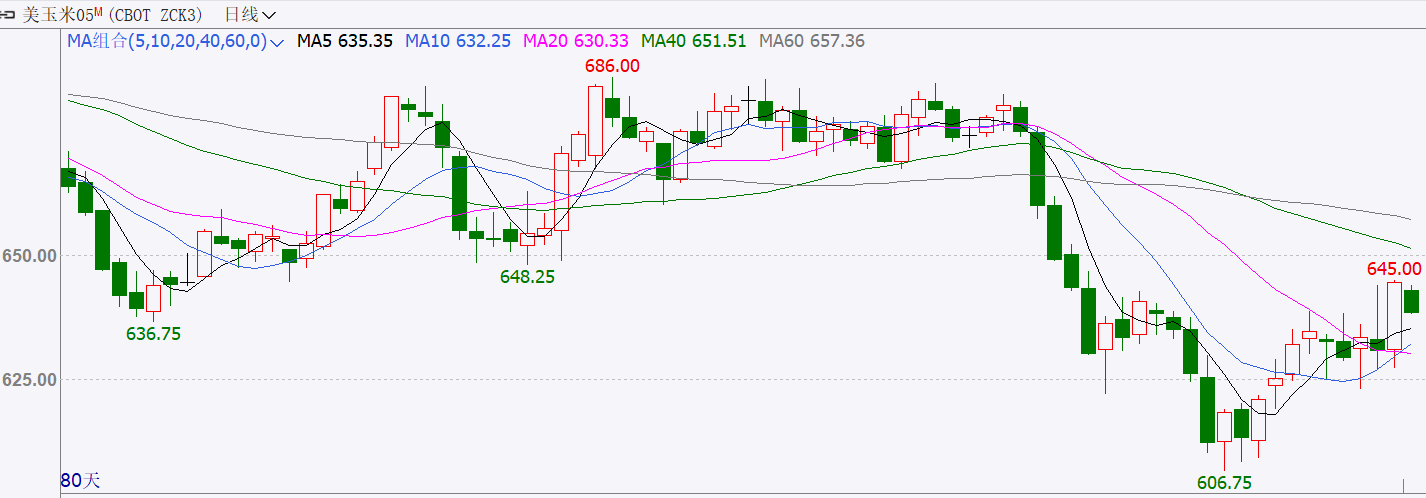Open the 日线 period dropdown
This screenshot has width=1426, height=498.
(250, 14)
